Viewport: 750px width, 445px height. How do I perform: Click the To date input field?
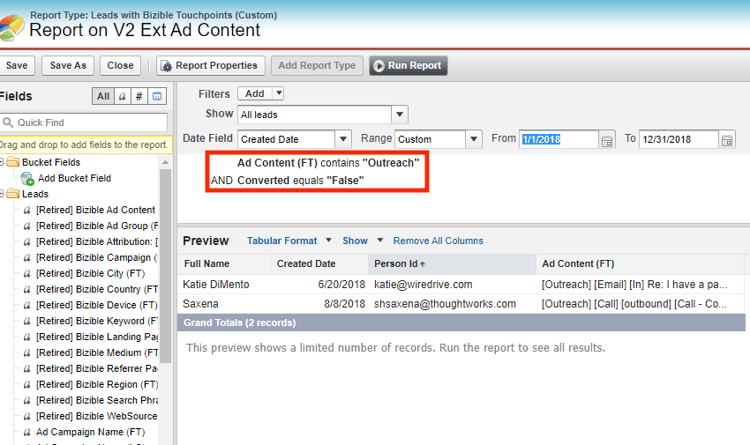(679, 139)
